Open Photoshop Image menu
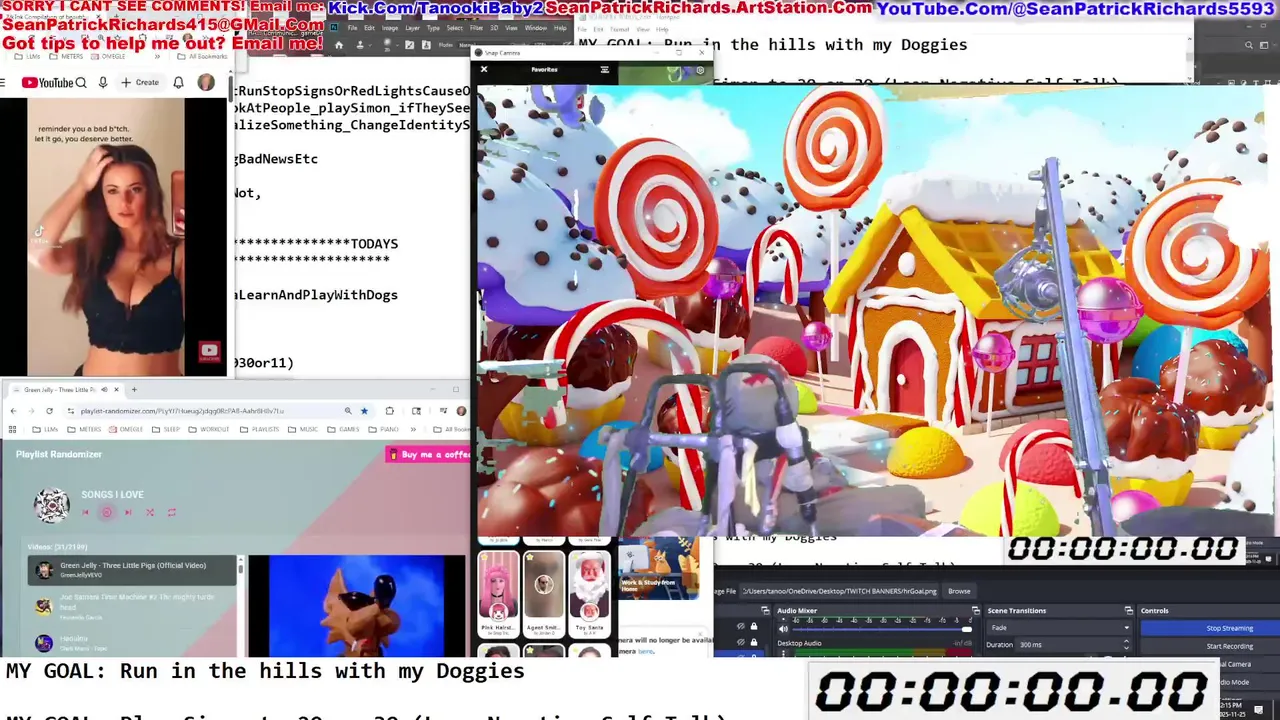The image size is (1280, 720). [x=390, y=28]
